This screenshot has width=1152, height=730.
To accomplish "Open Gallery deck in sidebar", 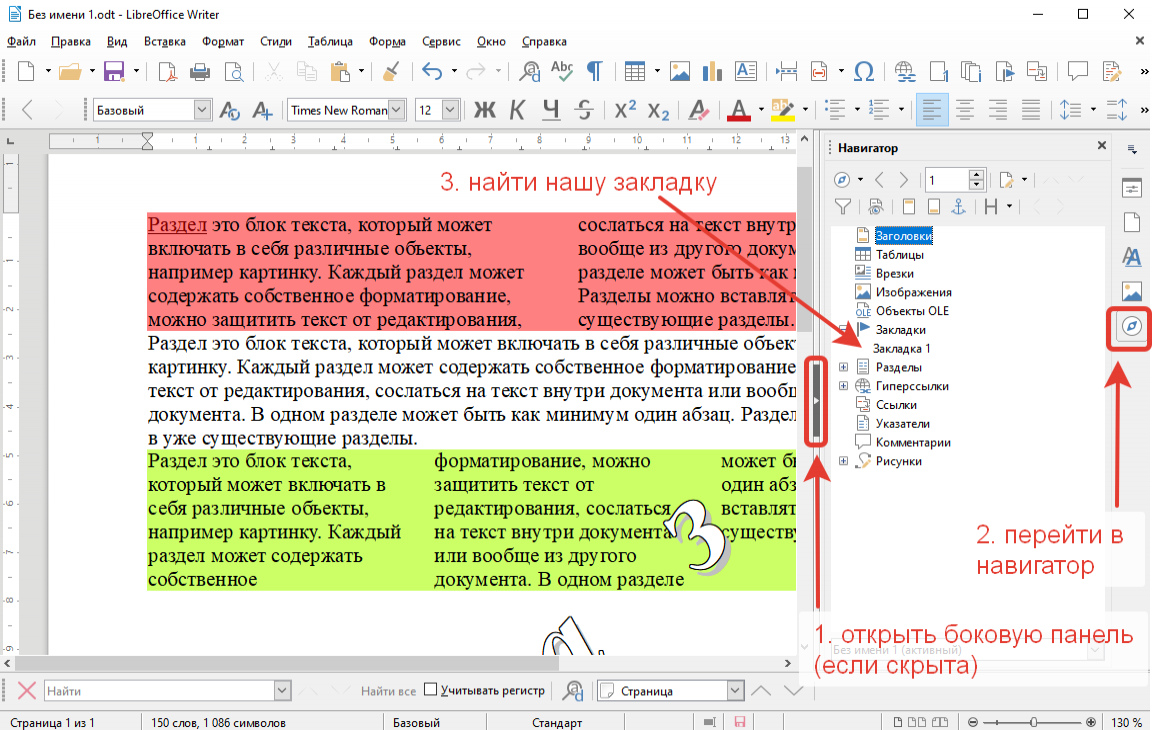I will coord(1131,292).
